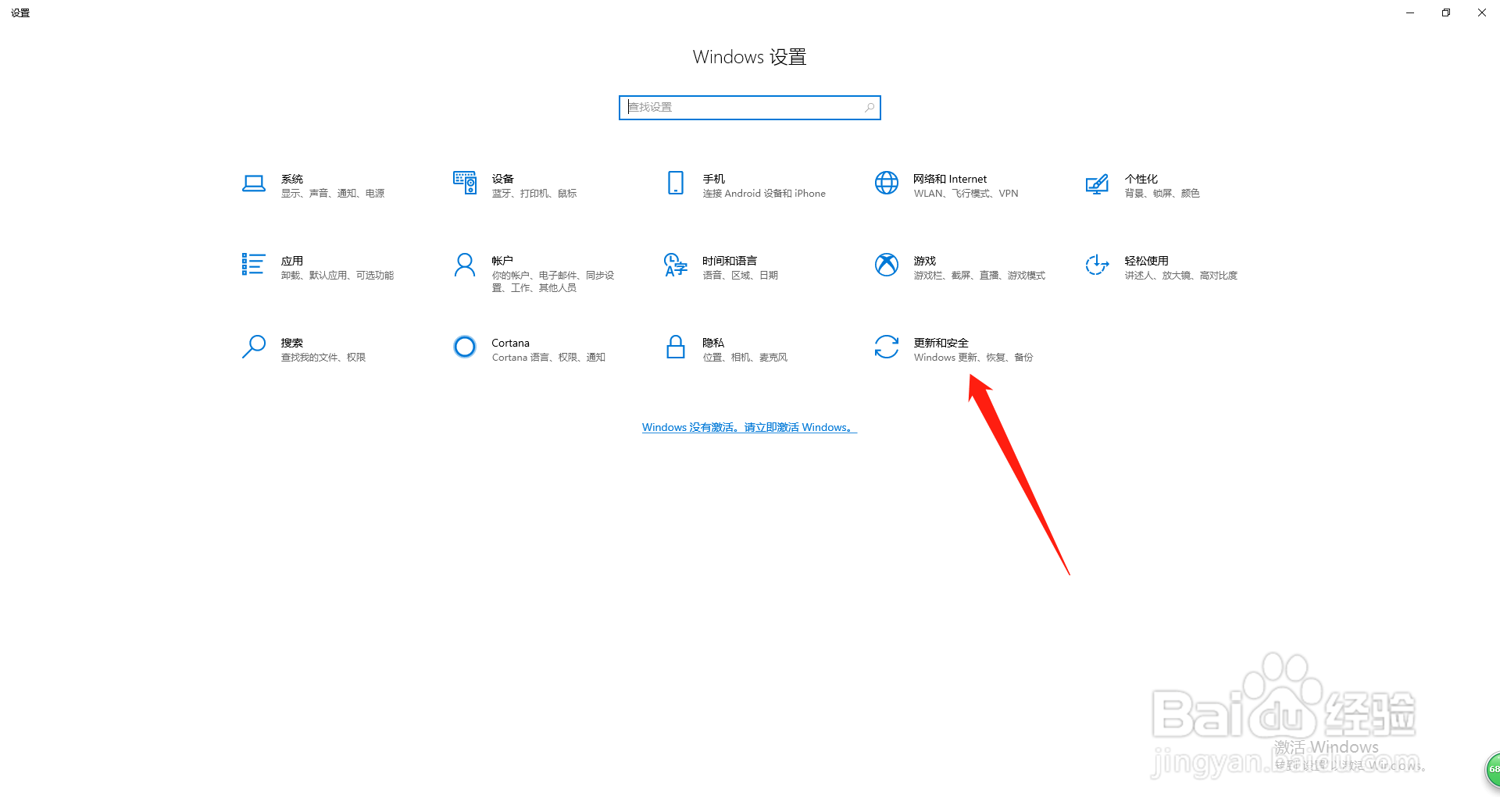Select the 游戏 title text
1500x812 pixels.
[925, 261]
